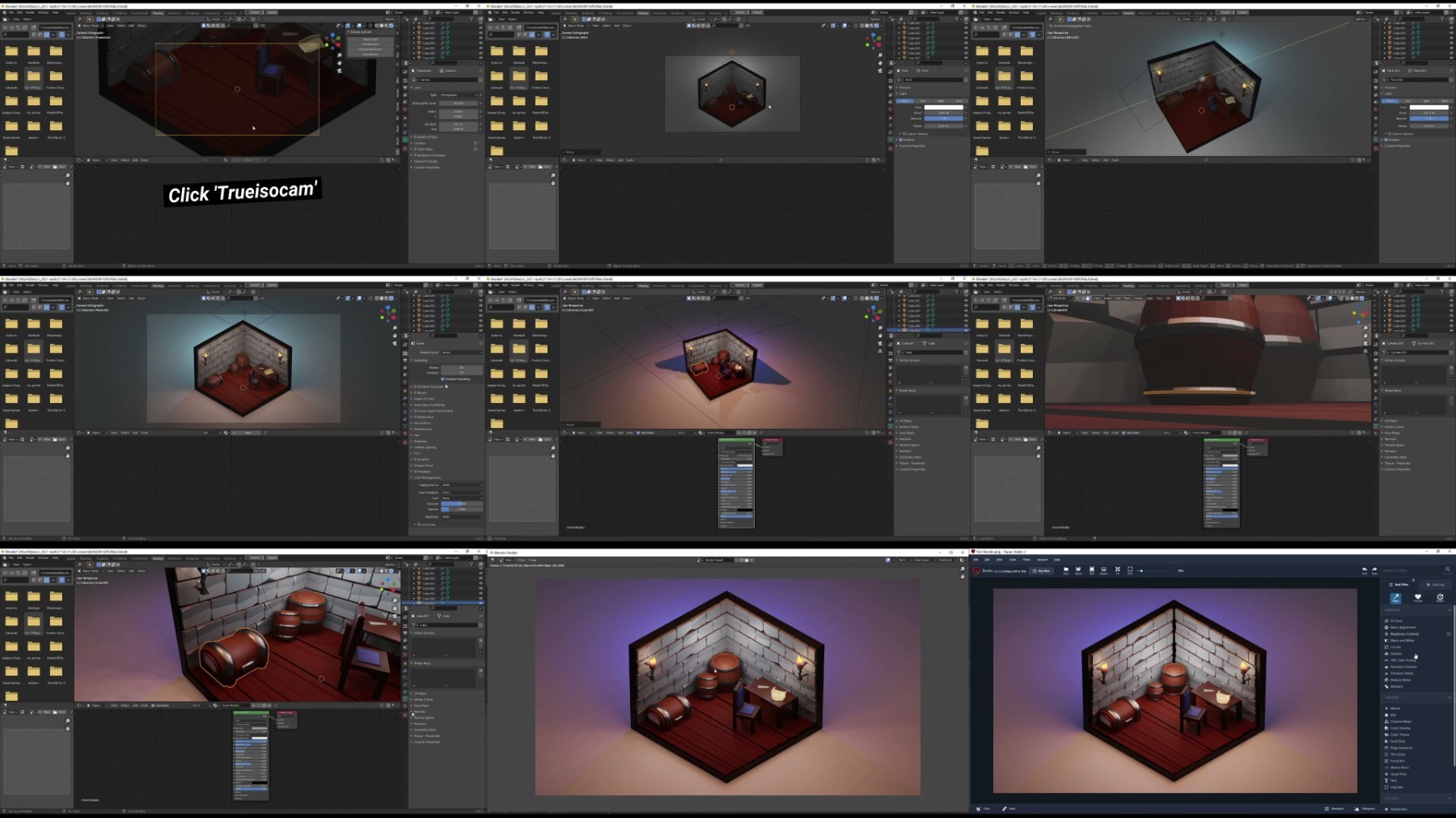
Task: Open the Image menu in Blender Render window
Action: [x=532, y=560]
